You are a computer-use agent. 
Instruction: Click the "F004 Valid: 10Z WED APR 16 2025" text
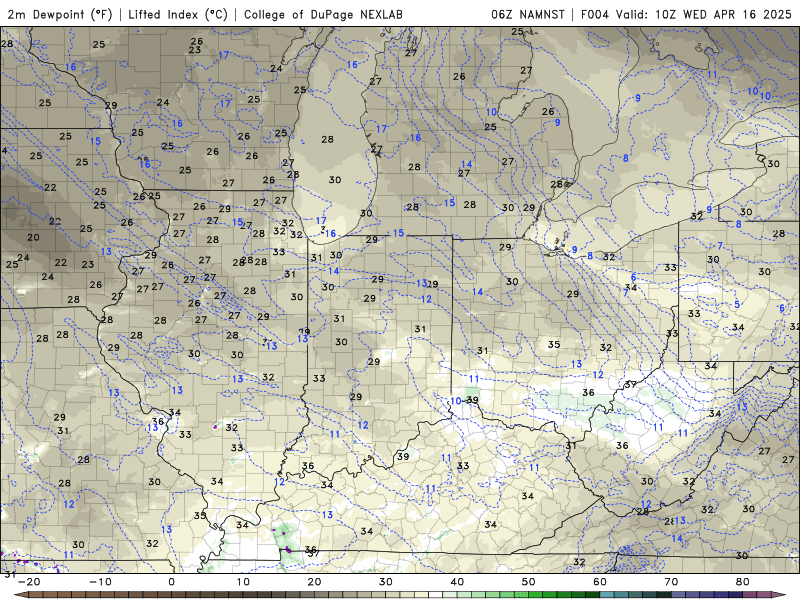[x=686, y=14]
